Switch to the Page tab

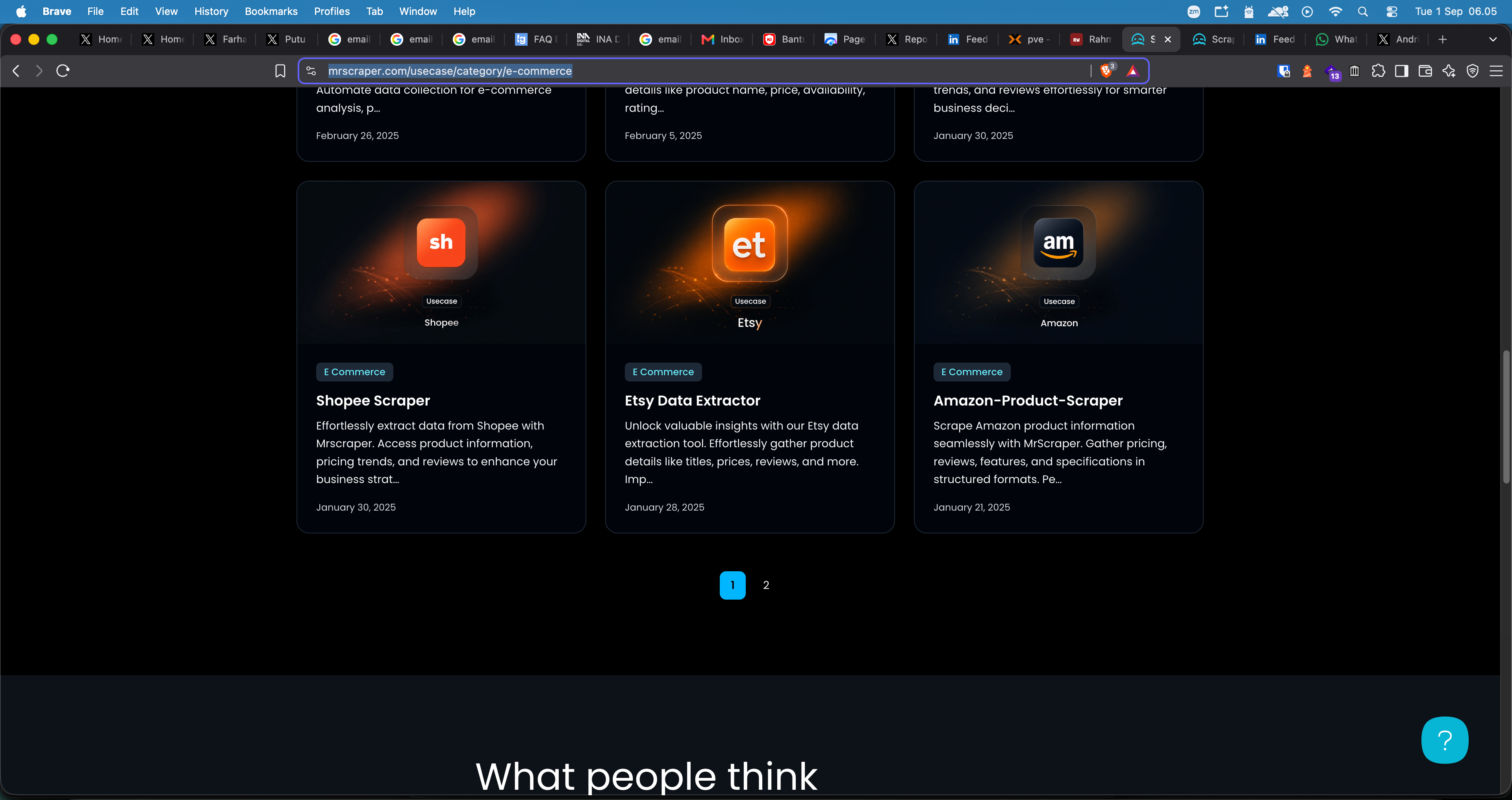845,39
